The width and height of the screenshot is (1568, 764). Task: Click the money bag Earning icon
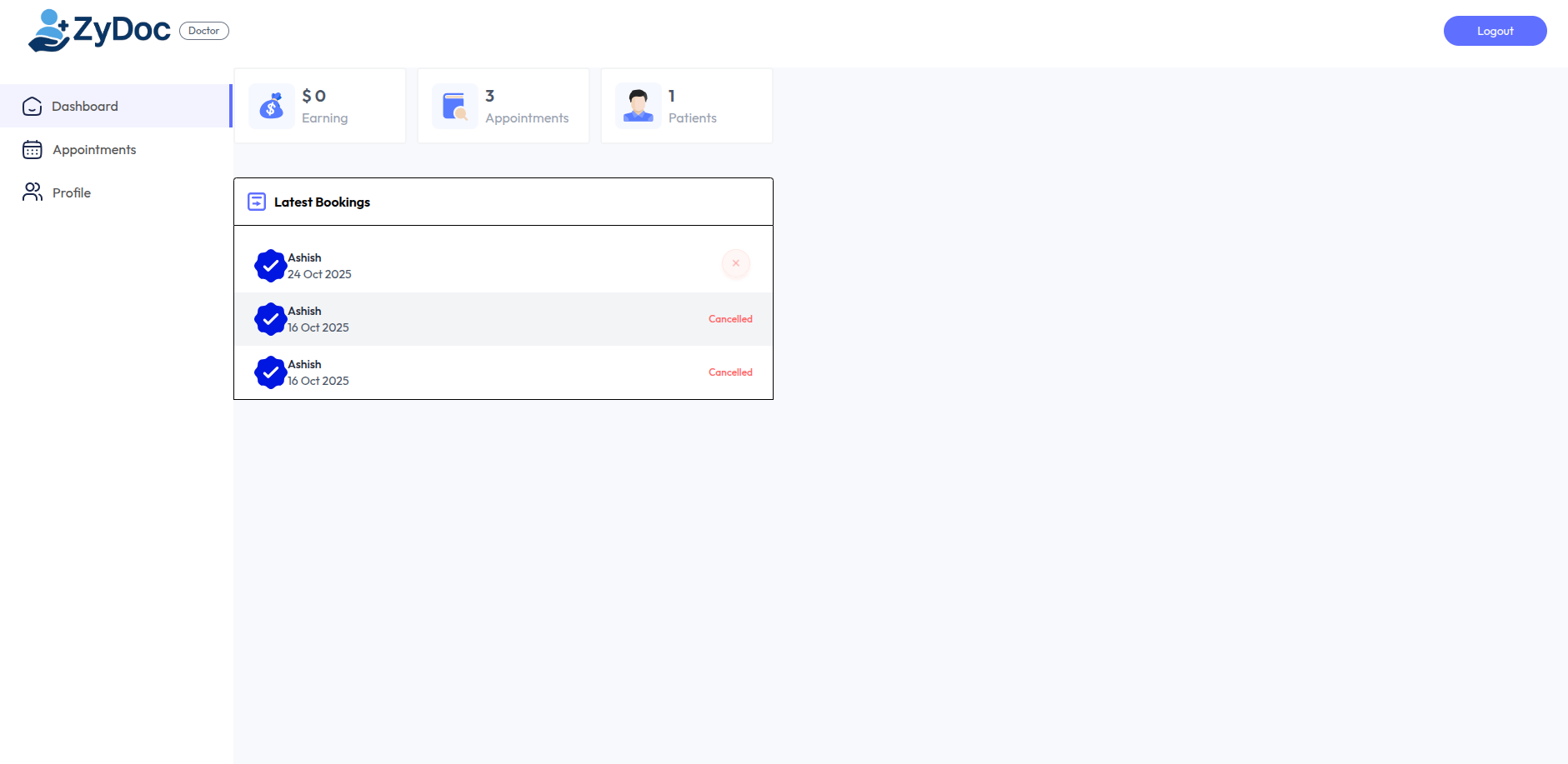click(x=272, y=106)
